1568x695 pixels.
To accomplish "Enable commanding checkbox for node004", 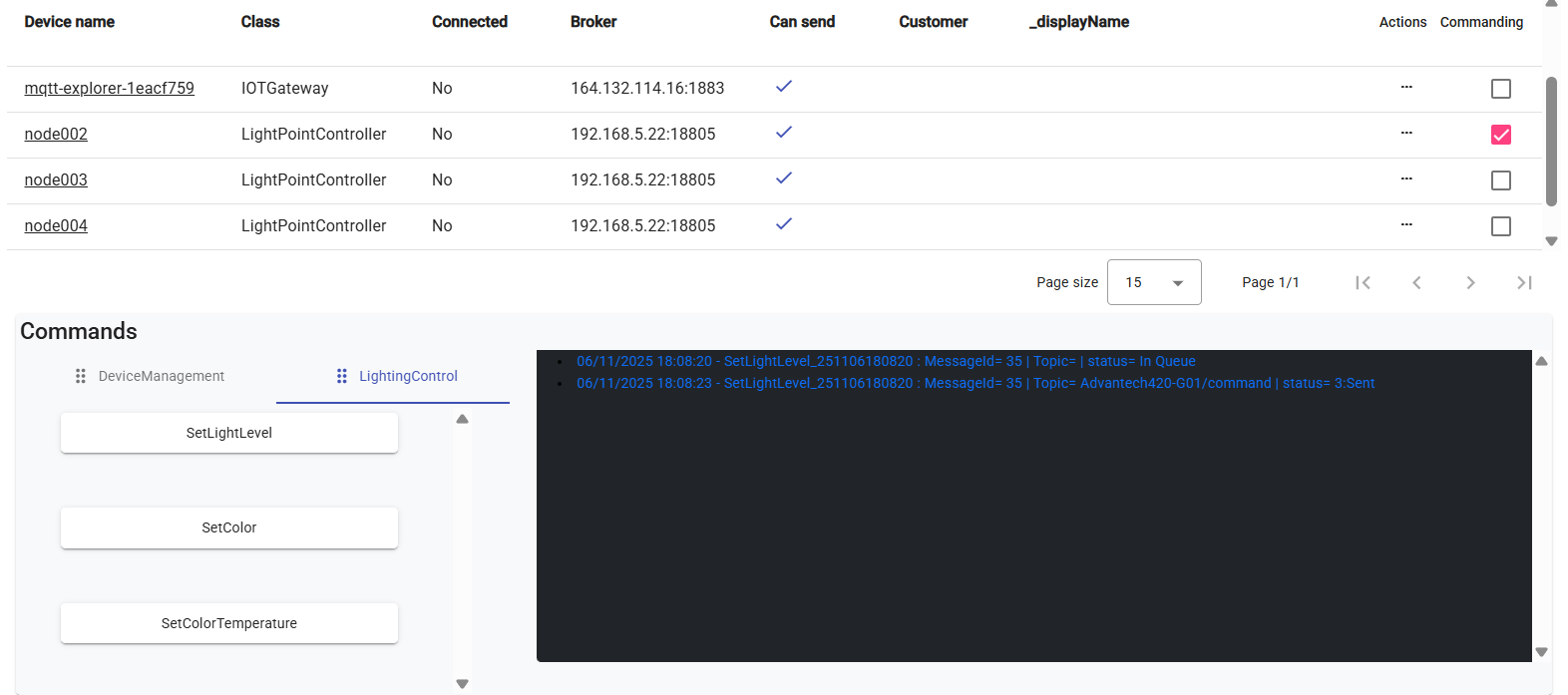I will (1500, 226).
